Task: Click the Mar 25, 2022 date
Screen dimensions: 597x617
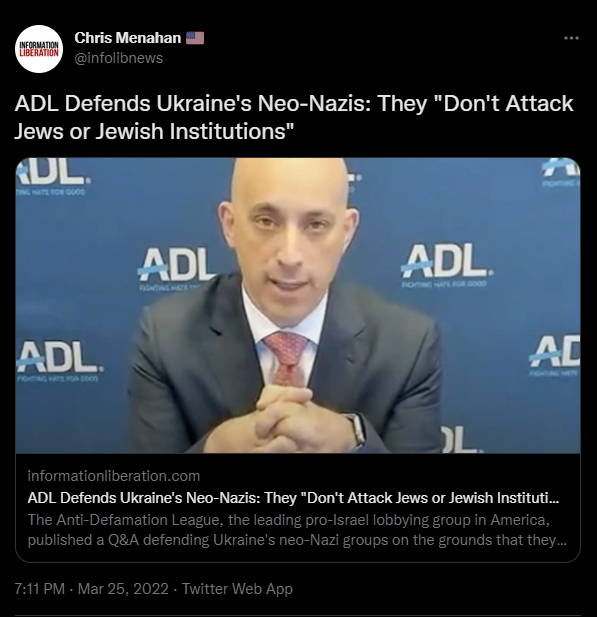Action: coord(123,589)
